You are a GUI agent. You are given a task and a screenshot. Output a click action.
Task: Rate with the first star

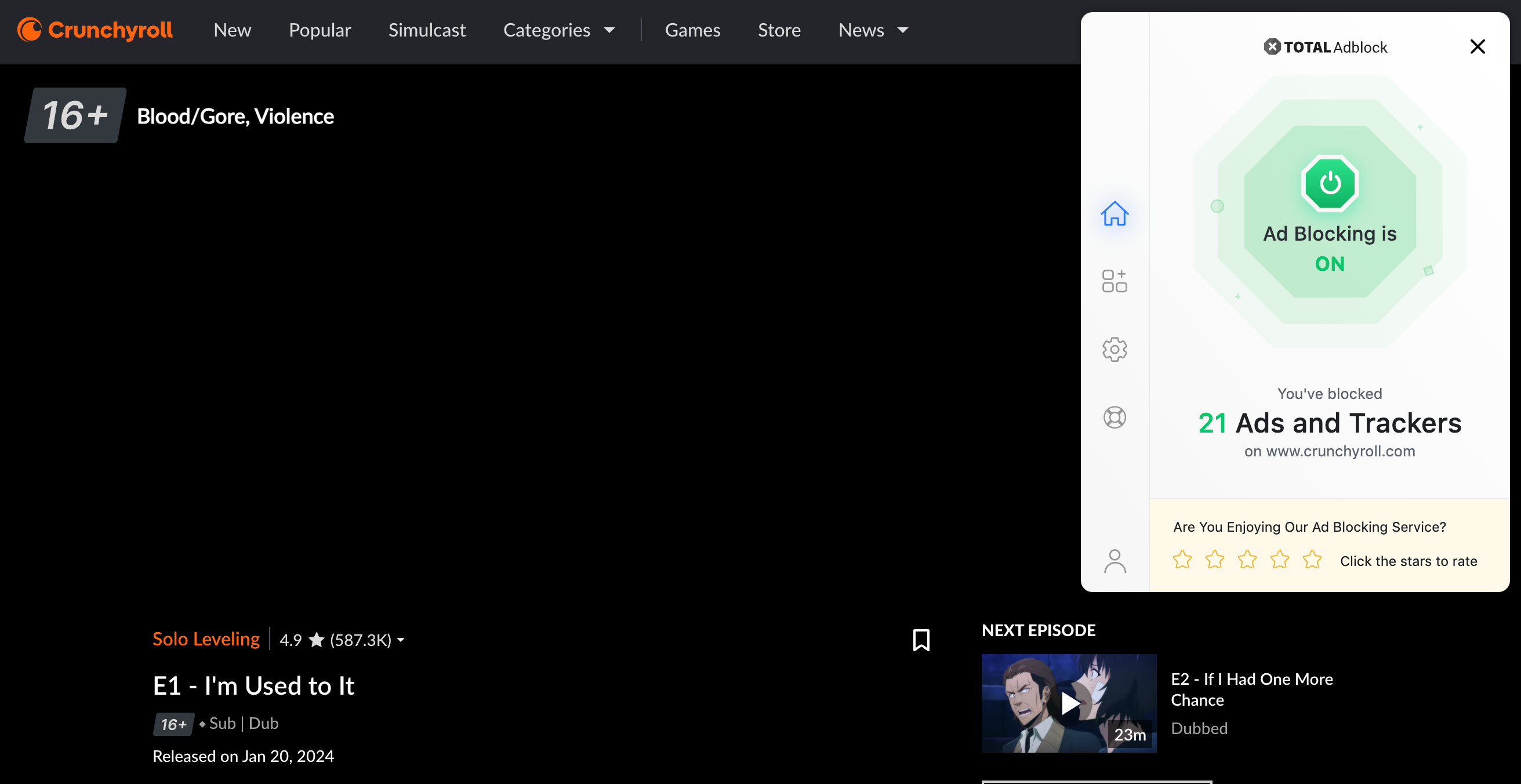[1182, 559]
